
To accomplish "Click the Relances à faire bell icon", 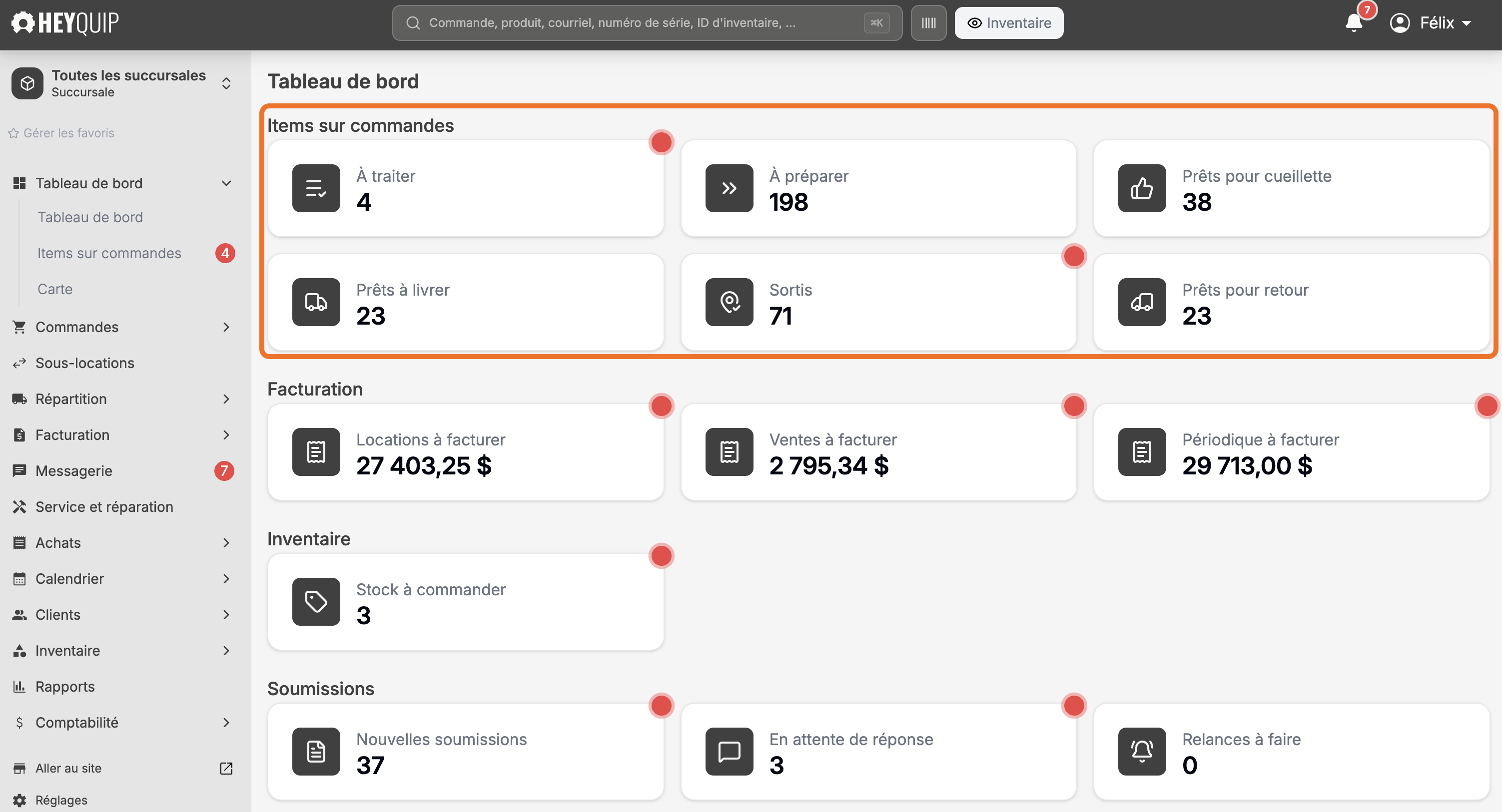I will point(1142,752).
